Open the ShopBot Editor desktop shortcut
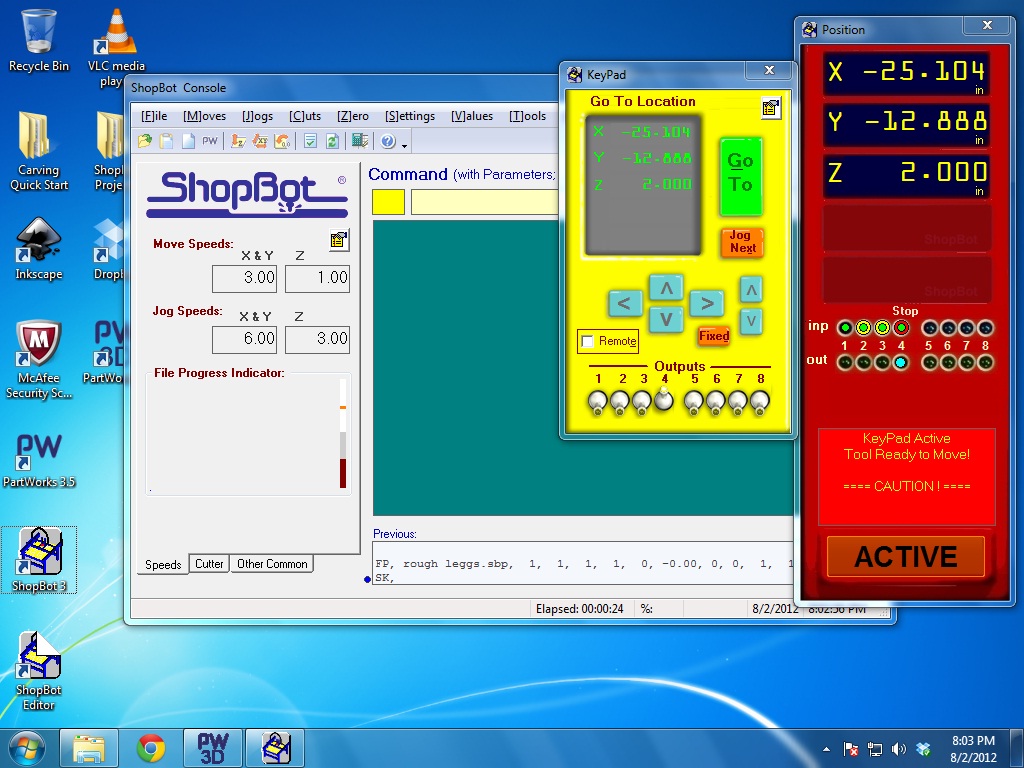The image size is (1024, 768). [39, 671]
